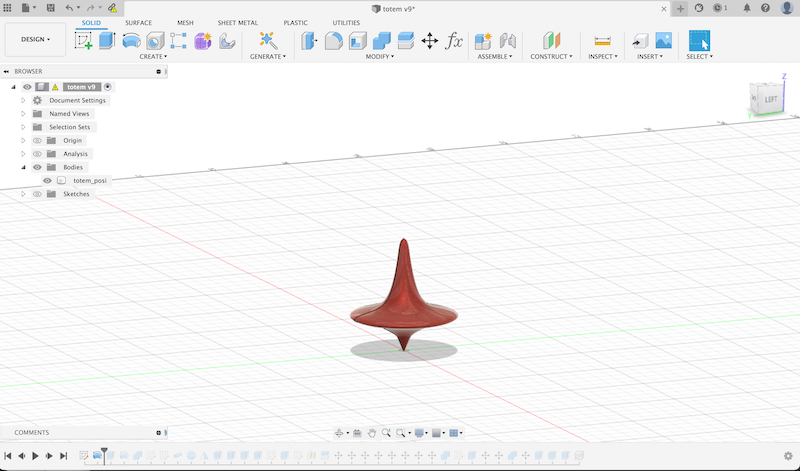Screen dimensions: 800x471
Task: Expand the Origin folder
Action: coord(23,140)
